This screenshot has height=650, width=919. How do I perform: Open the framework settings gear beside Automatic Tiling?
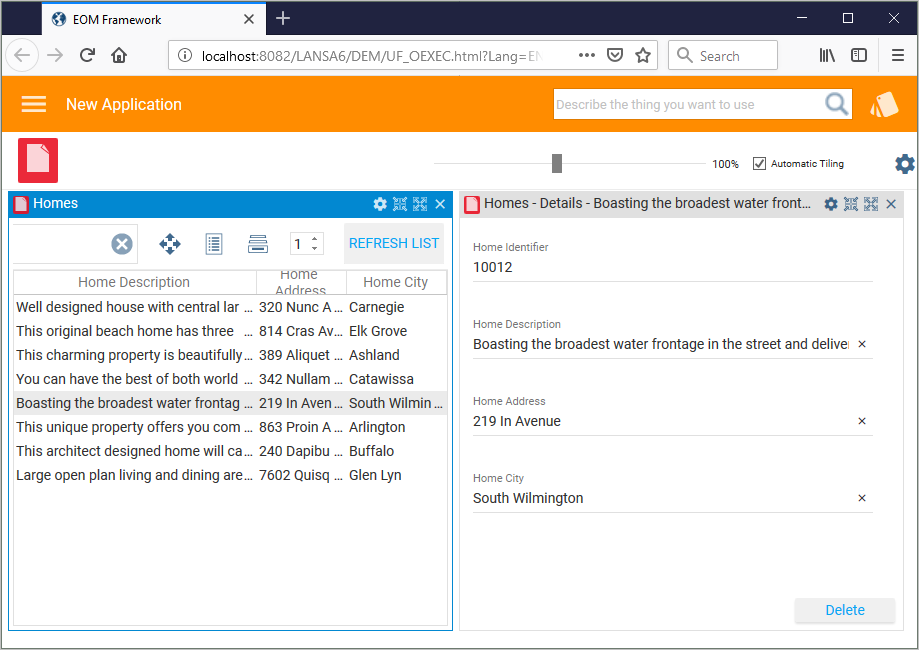[904, 164]
